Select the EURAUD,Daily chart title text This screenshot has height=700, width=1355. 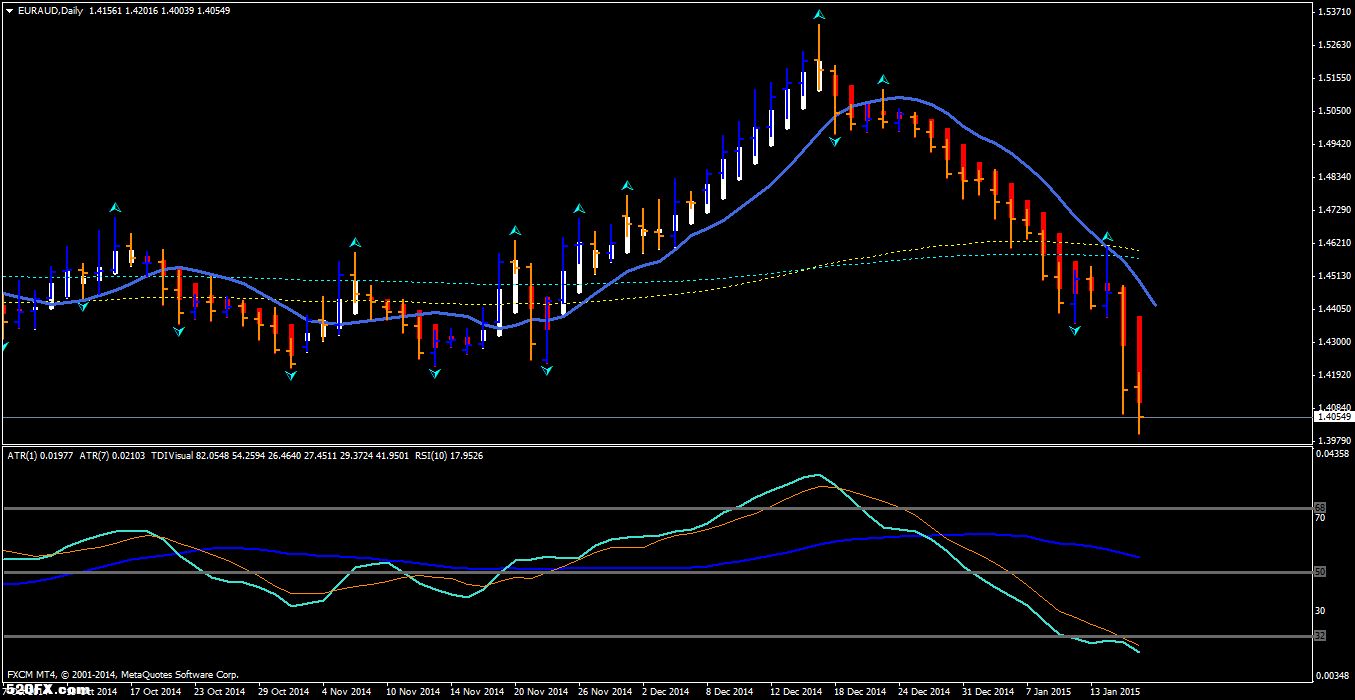[51, 10]
